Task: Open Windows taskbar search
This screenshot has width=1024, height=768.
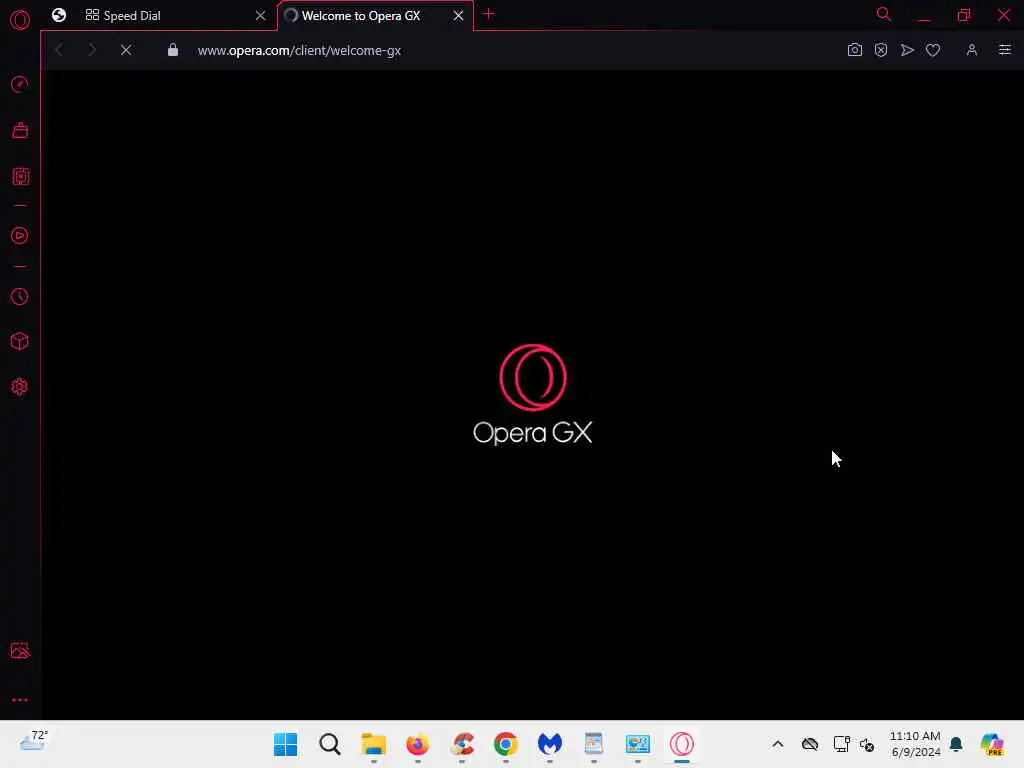Action: tap(330, 744)
